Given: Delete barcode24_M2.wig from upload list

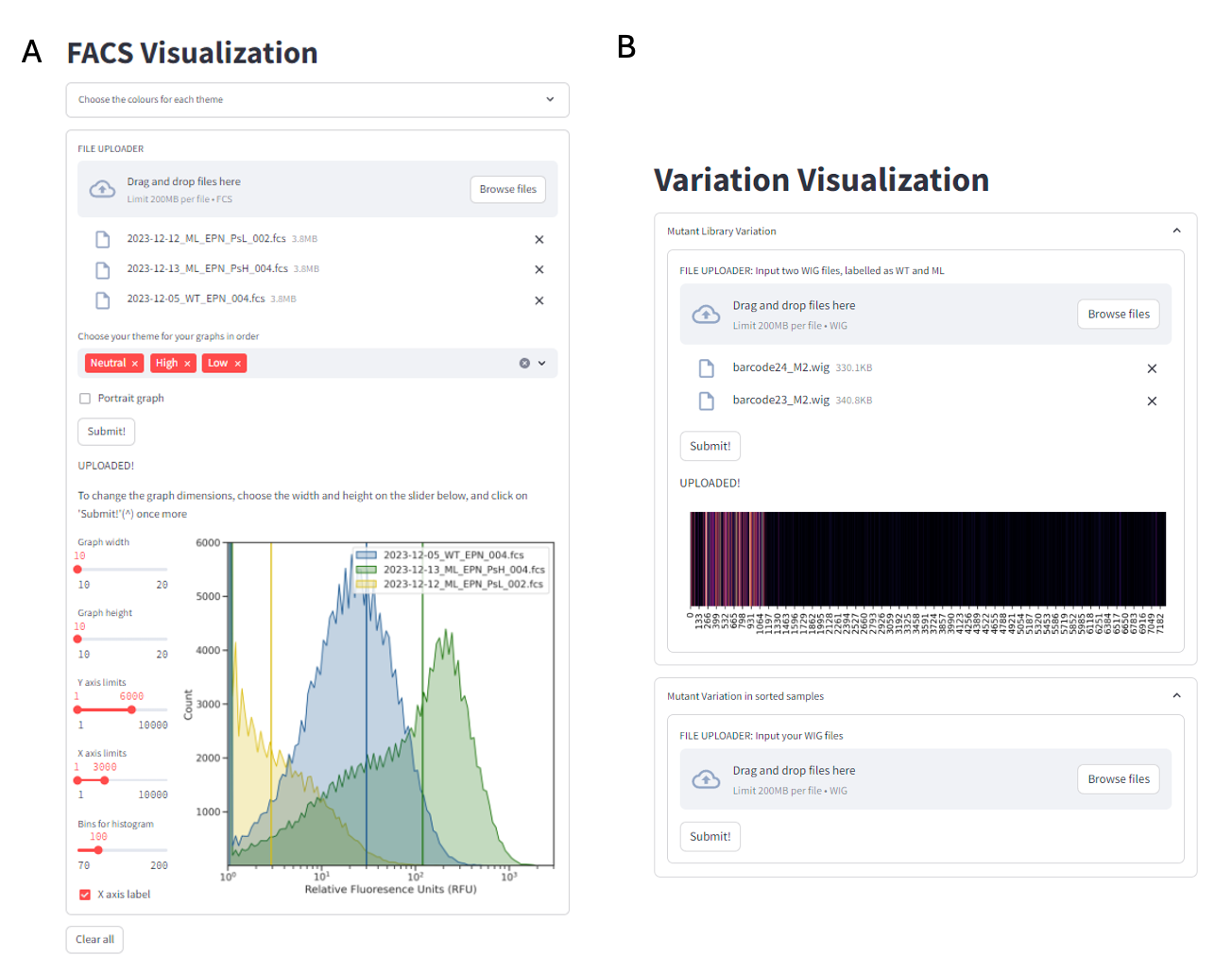Looking at the screenshot, I should (x=1152, y=368).
